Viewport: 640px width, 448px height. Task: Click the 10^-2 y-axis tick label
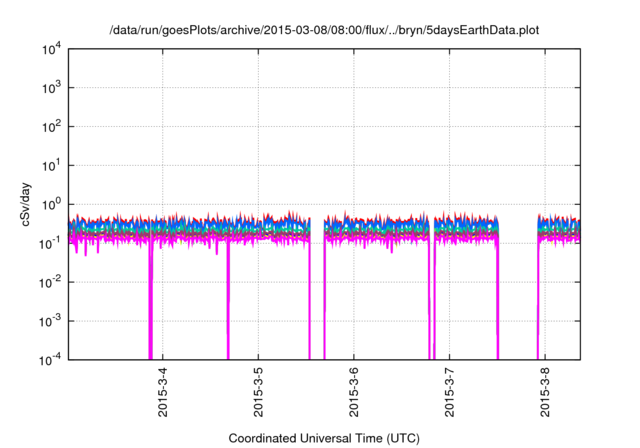click(x=50, y=282)
